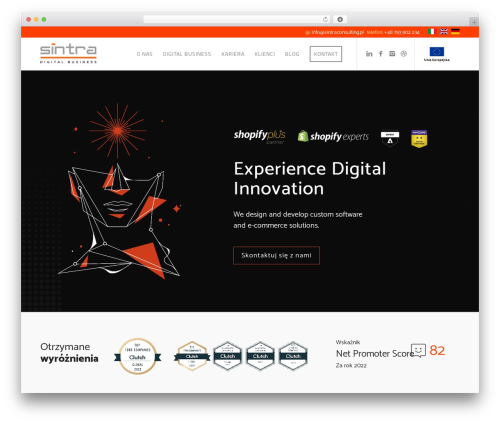Click the smiley speech bubble icon
This screenshot has width=500, height=423.
[x=418, y=350]
